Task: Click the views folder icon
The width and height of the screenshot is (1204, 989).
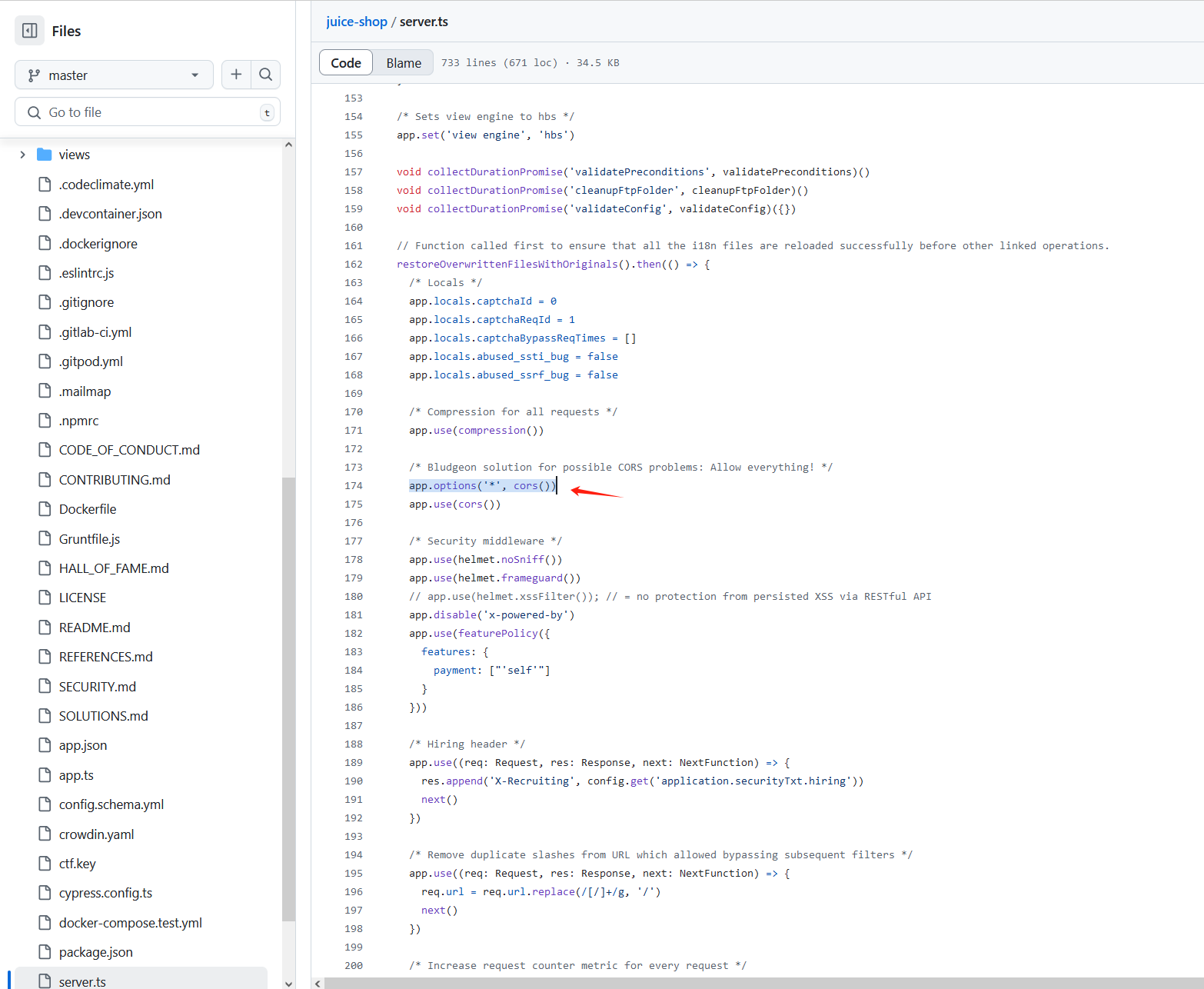Action: (x=45, y=155)
